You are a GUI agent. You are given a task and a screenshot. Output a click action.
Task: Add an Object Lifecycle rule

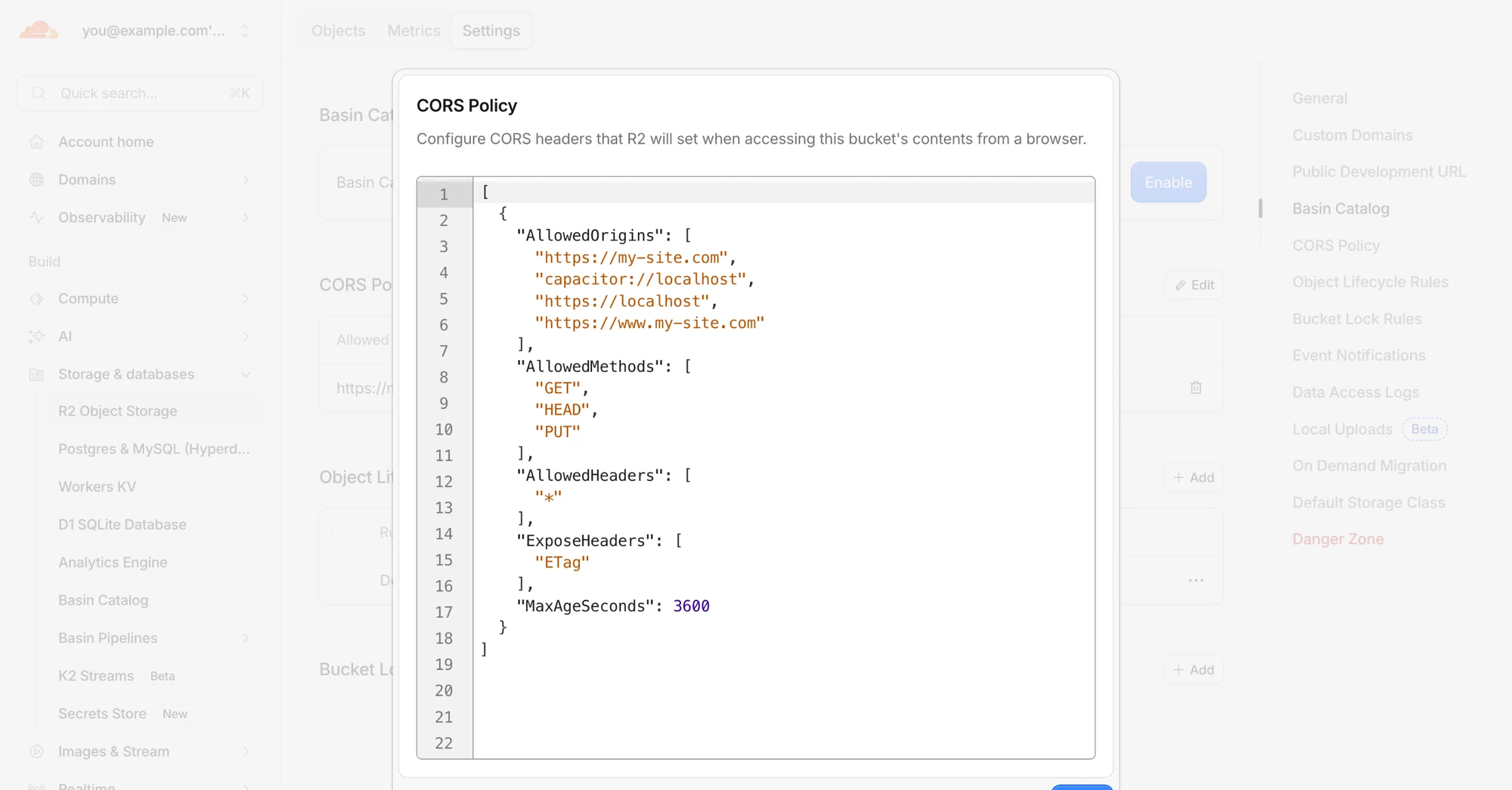coord(1193,478)
